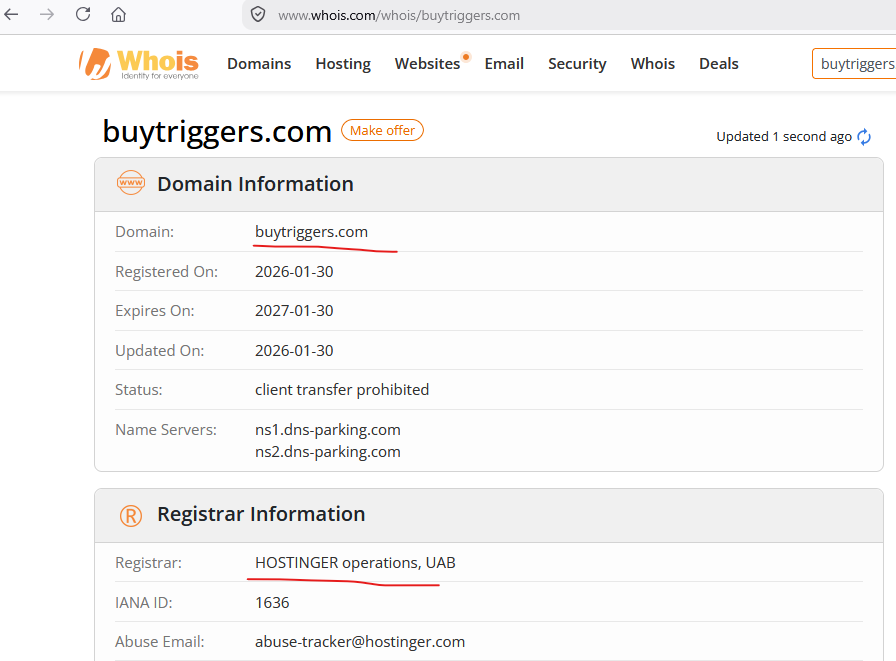Screen dimensions: 896x661
Task: Click the Domain value buytriggers.com
Action: click(311, 232)
